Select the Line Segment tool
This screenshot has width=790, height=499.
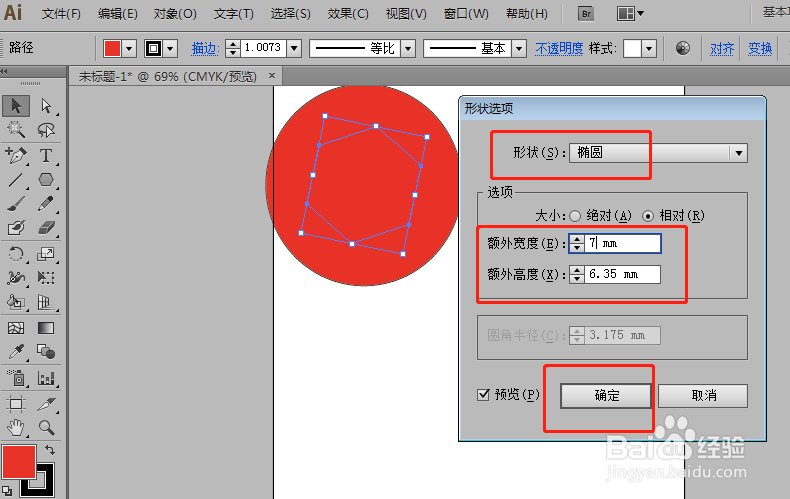pos(16,179)
